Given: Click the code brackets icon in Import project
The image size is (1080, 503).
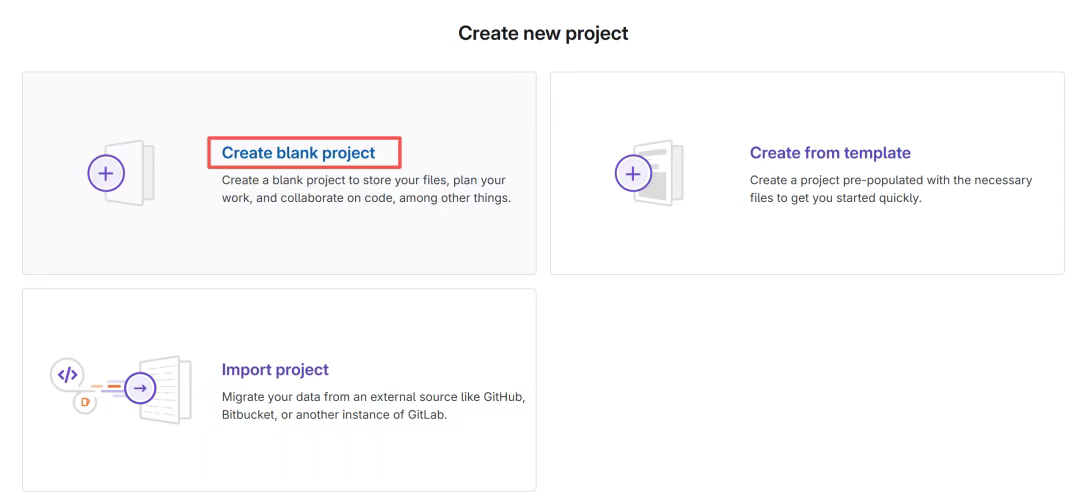Looking at the screenshot, I should 67,375.
